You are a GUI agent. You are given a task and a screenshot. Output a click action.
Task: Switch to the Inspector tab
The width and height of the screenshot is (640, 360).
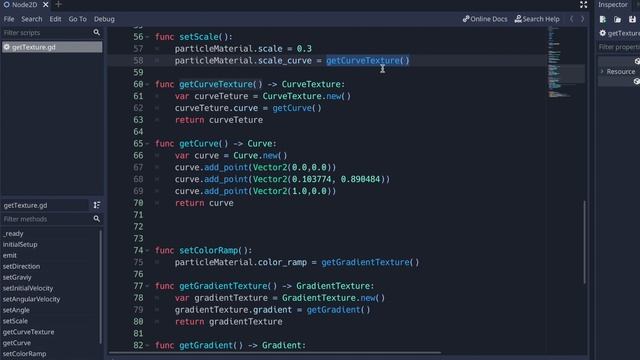tap(613, 4)
